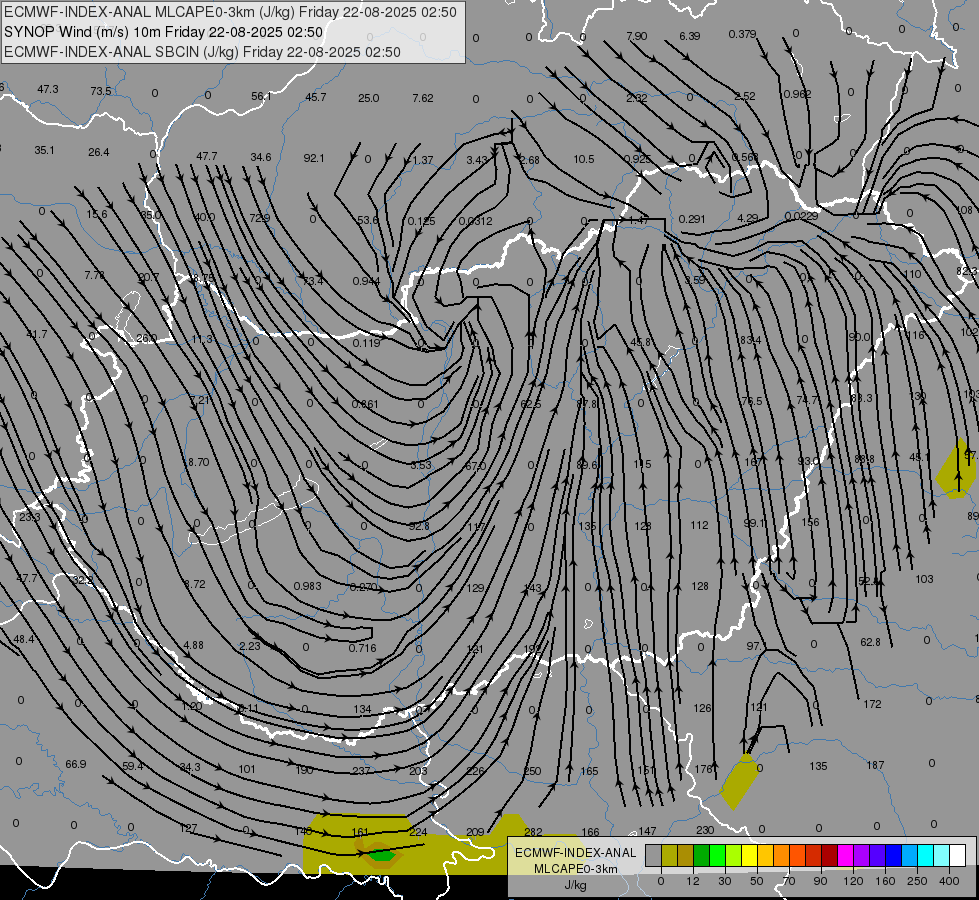The image size is (979, 900).
Task: Click the map value '59.4'
Action: [x=133, y=766]
